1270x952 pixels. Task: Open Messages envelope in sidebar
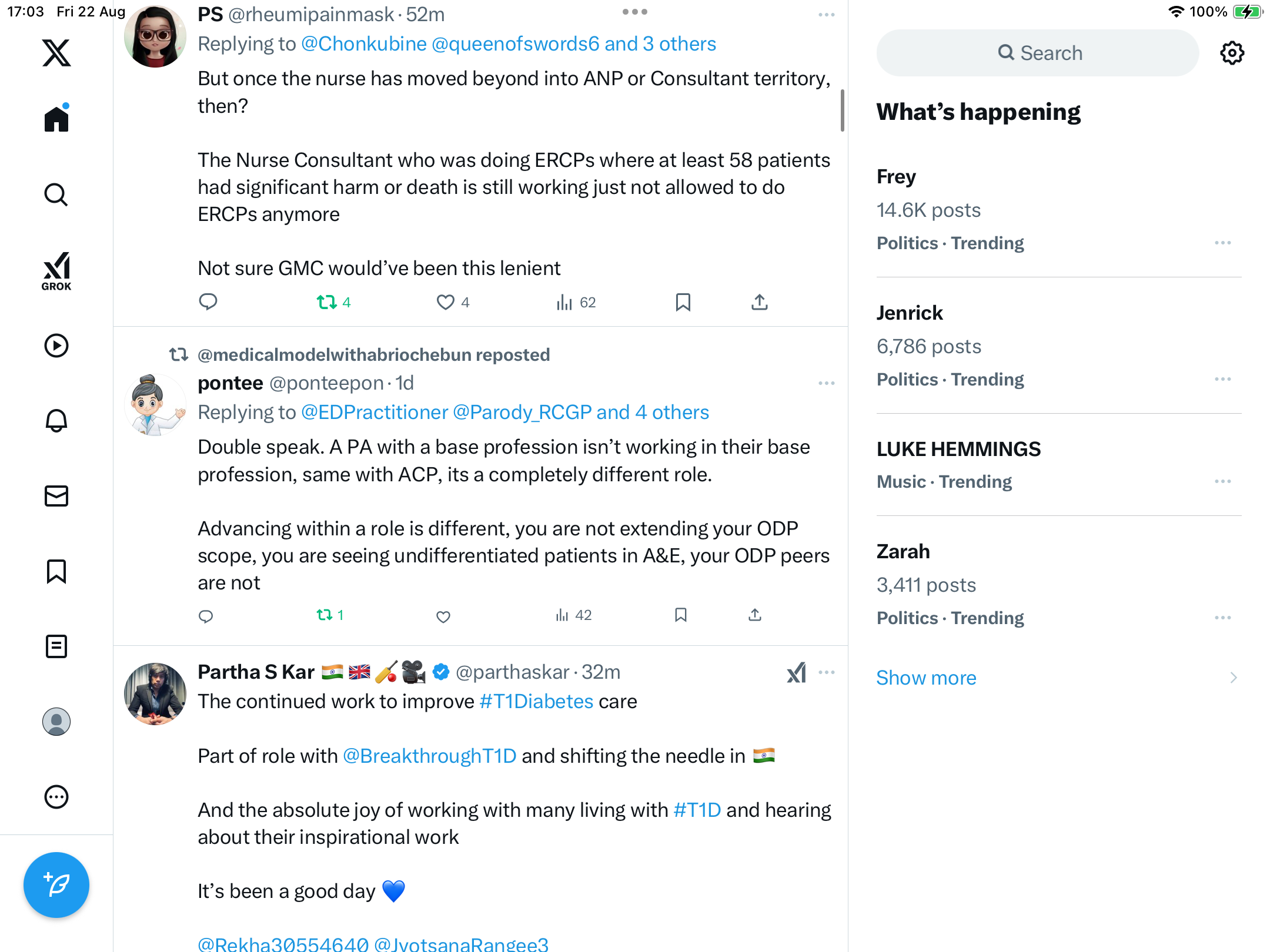coord(56,496)
